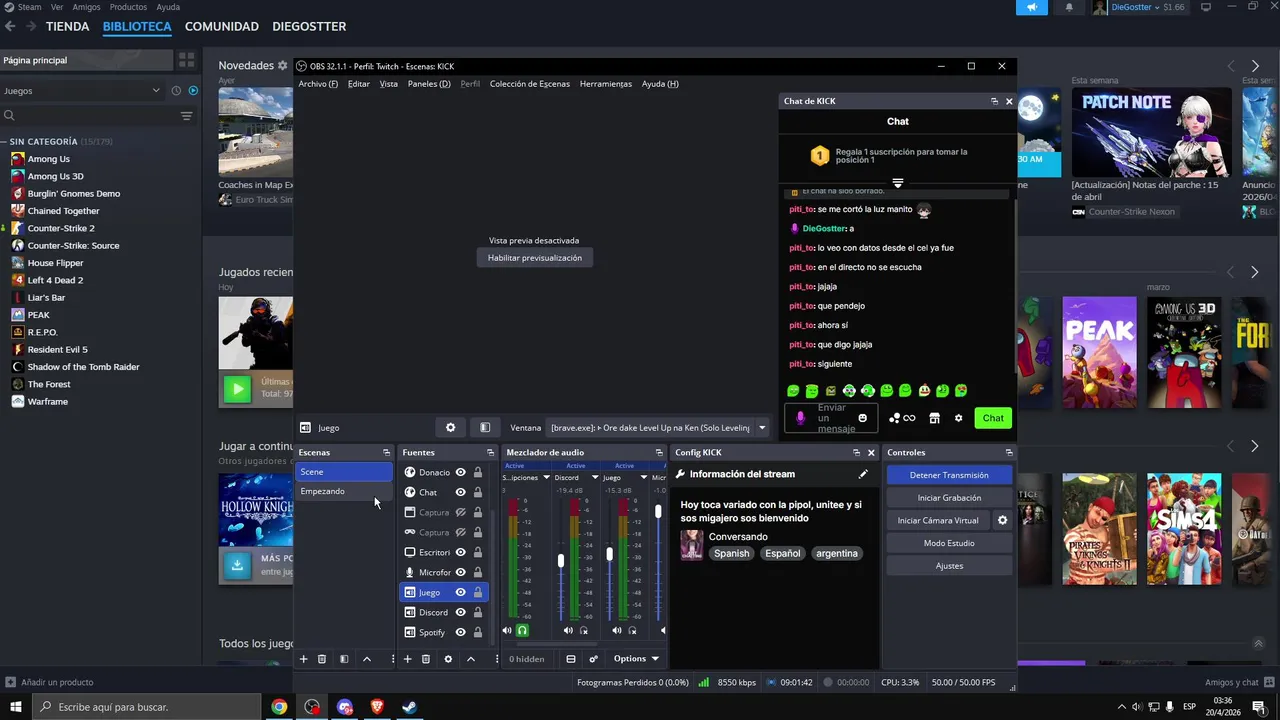Edit stream info with the pencil icon
This screenshot has height=720, width=1280.
pos(863,474)
